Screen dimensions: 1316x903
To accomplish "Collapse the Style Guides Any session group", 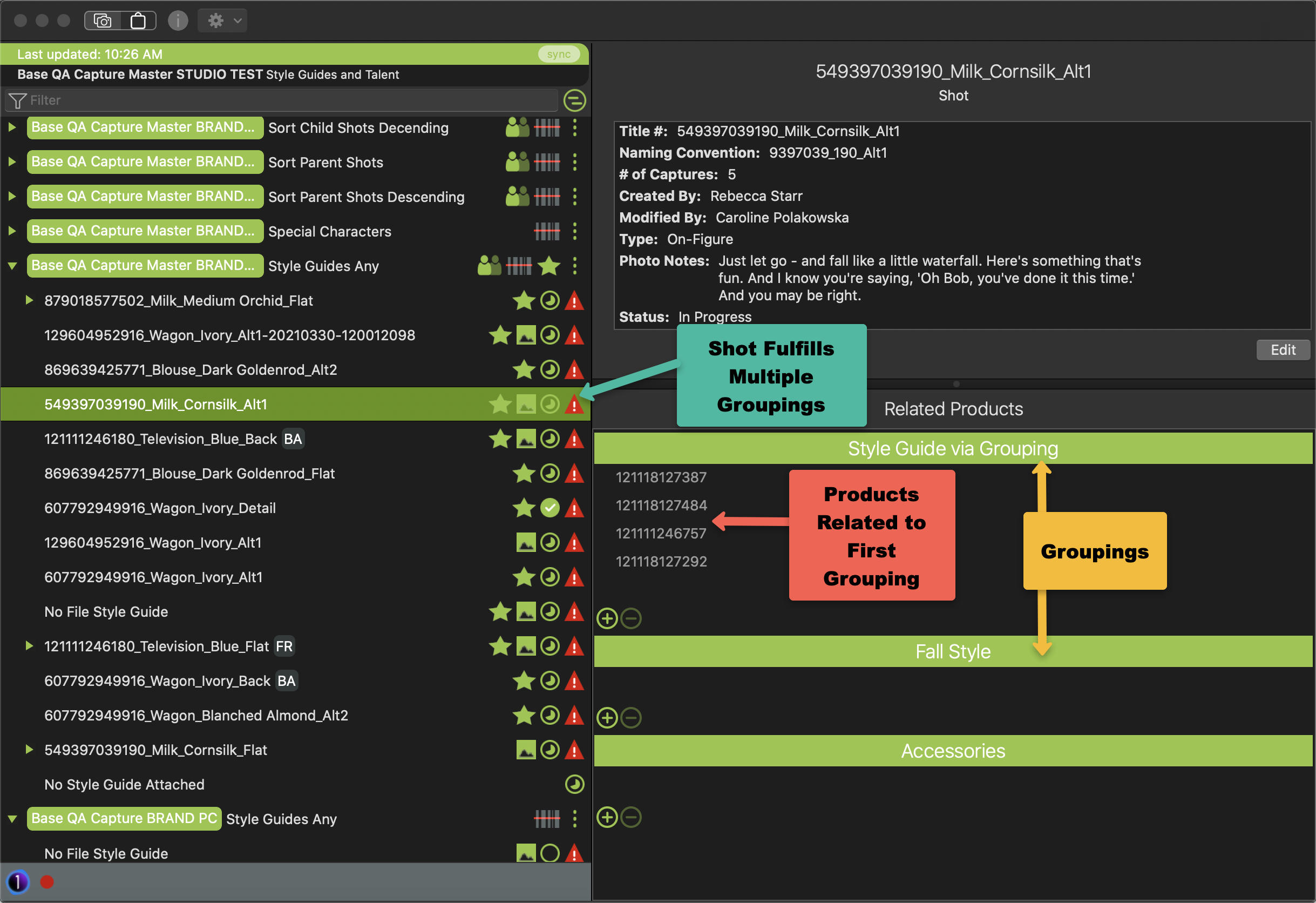I will pos(12,266).
